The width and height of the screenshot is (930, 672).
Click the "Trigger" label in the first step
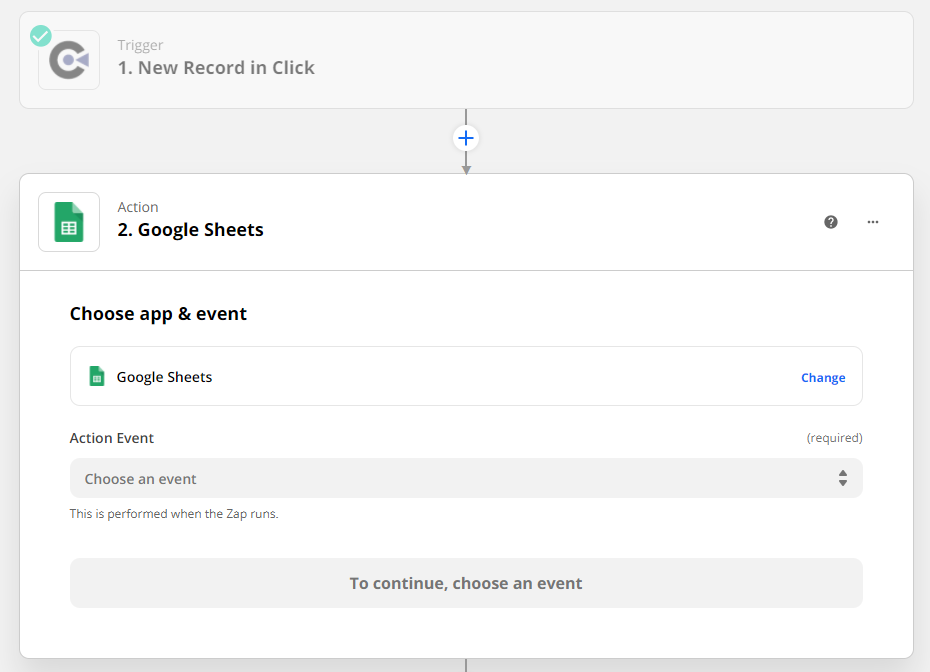pyautogui.click(x=140, y=45)
